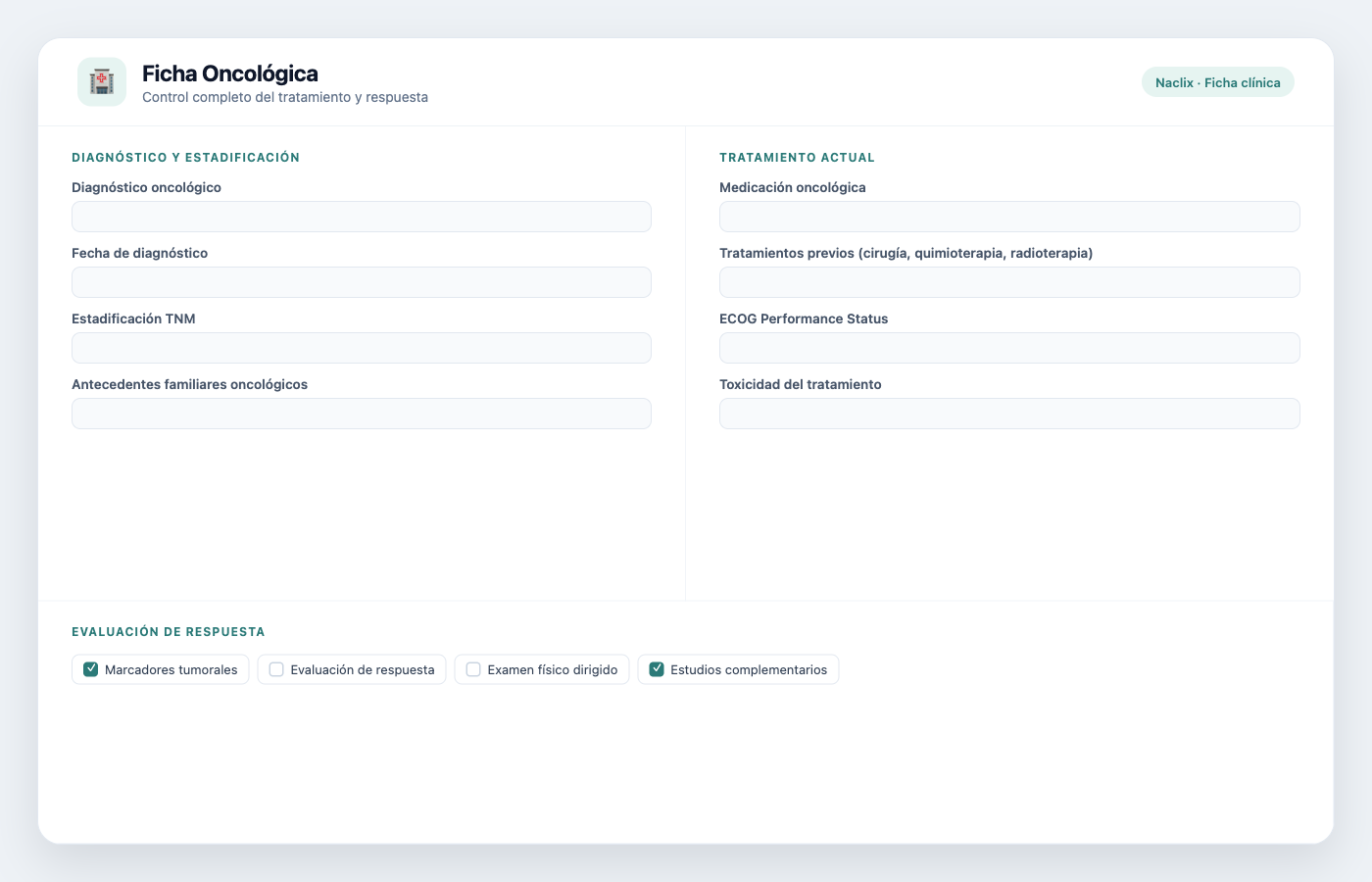Click the Naclix · Ficha clínica badge
This screenshot has height=882, width=1372.
pyautogui.click(x=1217, y=82)
